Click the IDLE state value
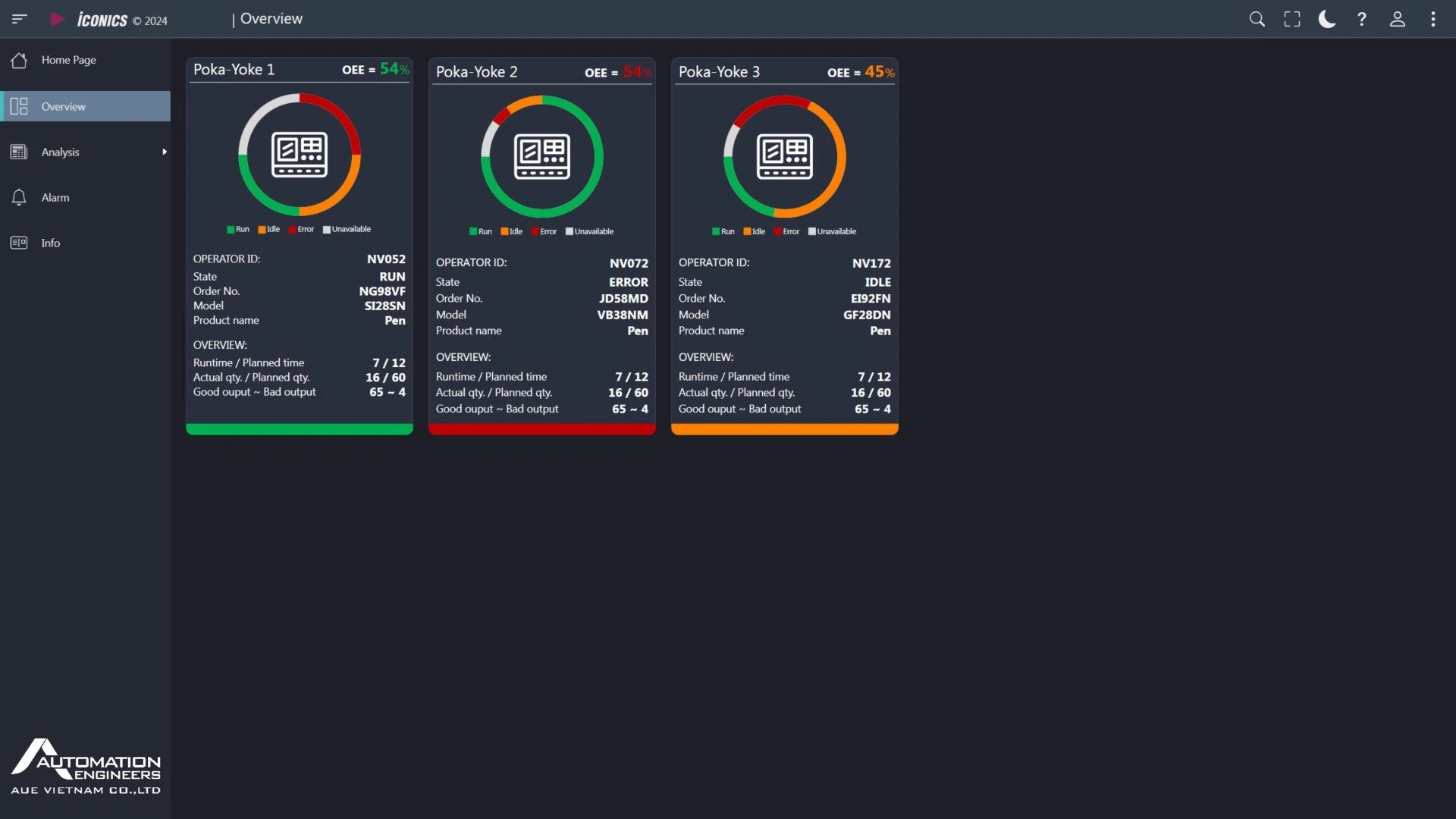Screen dimensions: 1456x819 coord(878,282)
